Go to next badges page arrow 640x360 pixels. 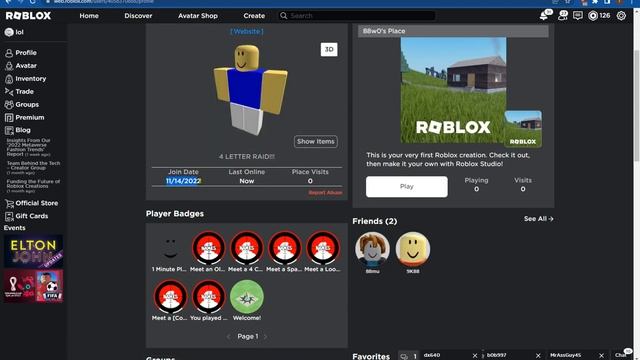[x=265, y=337]
